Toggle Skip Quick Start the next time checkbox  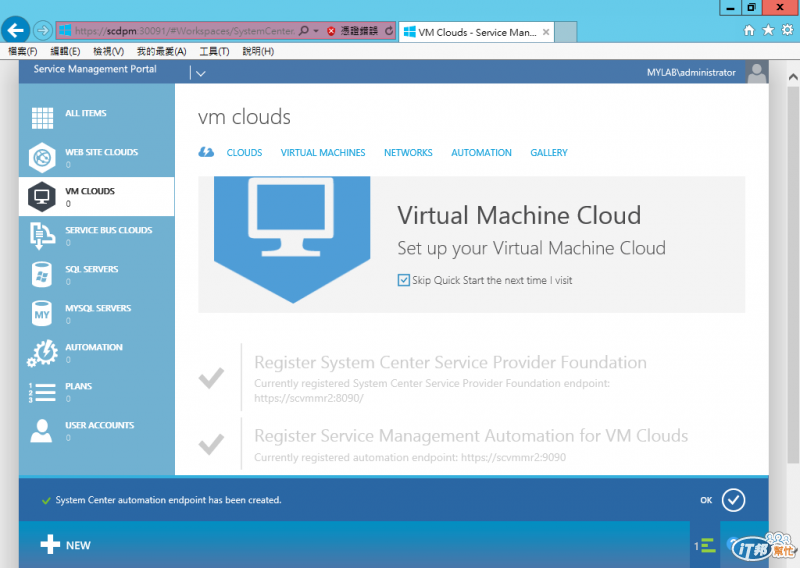(x=403, y=280)
